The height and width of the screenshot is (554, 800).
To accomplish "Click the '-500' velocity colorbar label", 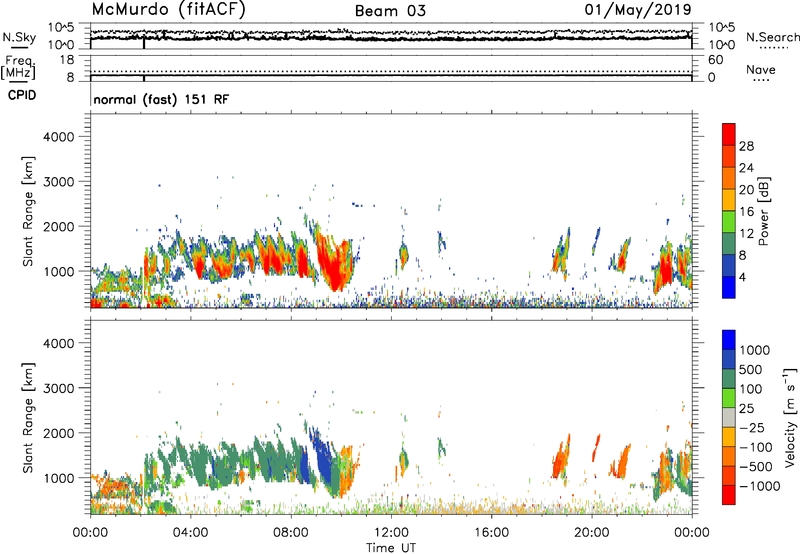I will click(755, 467).
